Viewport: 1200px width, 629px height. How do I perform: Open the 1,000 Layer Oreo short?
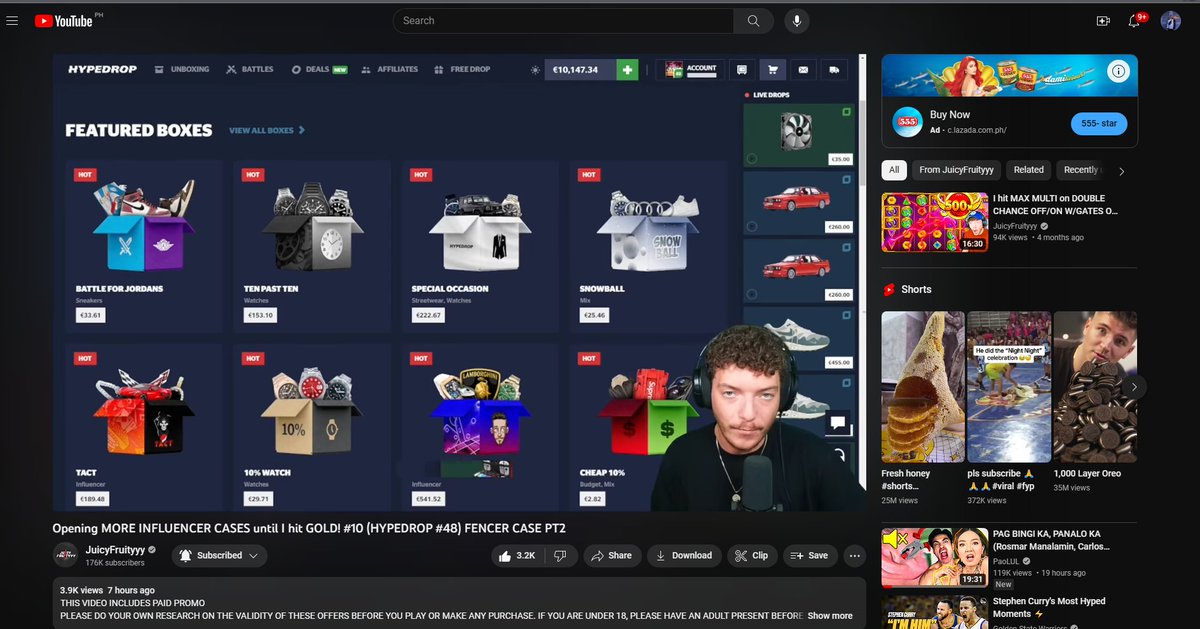[1095, 386]
